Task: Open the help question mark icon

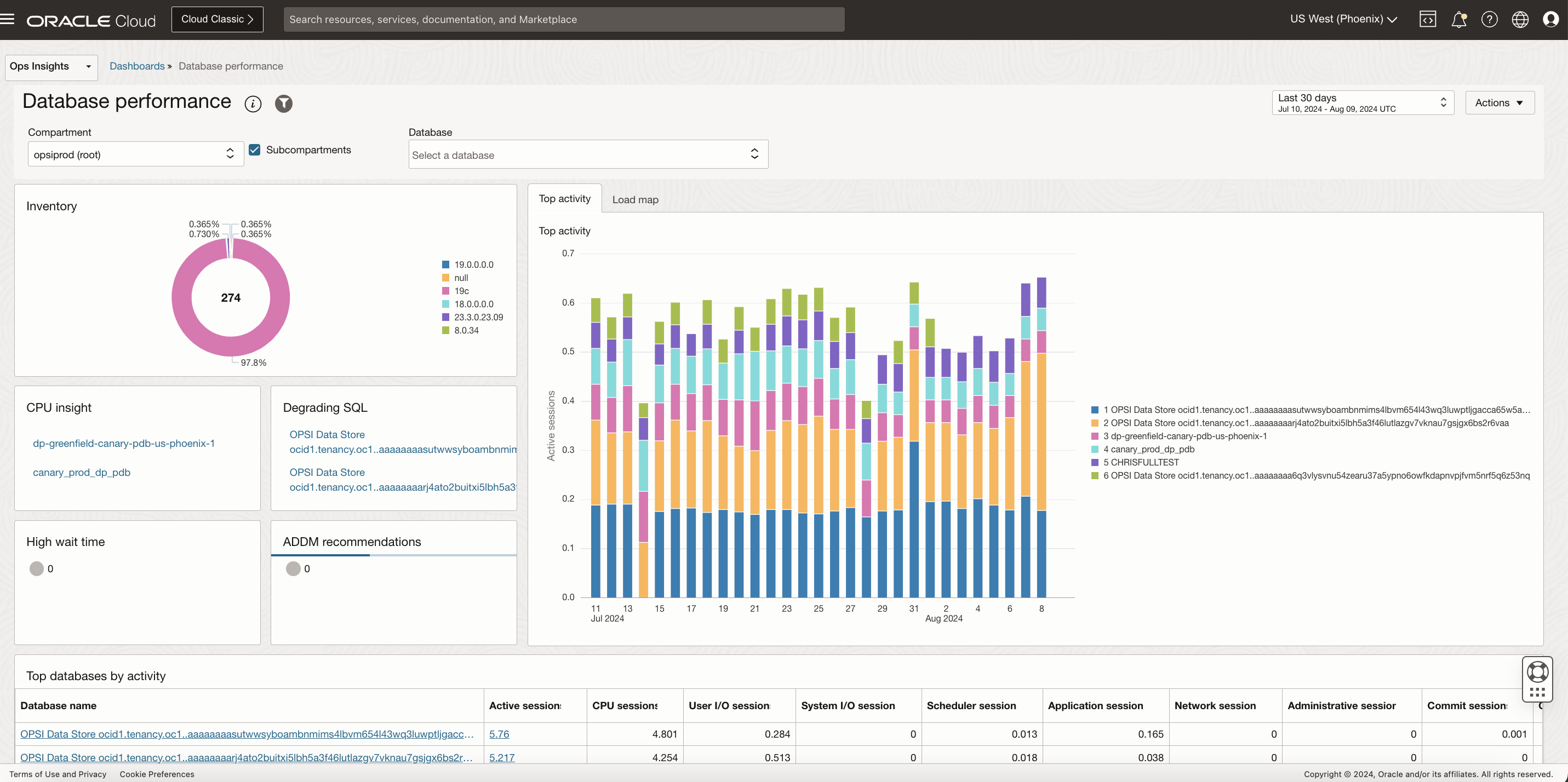Action: (x=1489, y=20)
